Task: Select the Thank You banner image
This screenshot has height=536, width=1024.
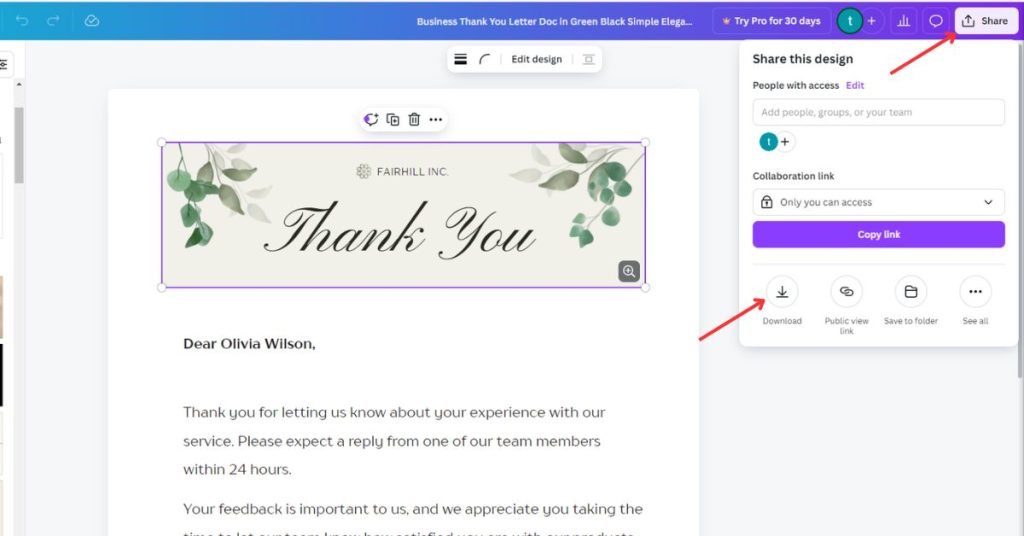Action: (x=404, y=215)
